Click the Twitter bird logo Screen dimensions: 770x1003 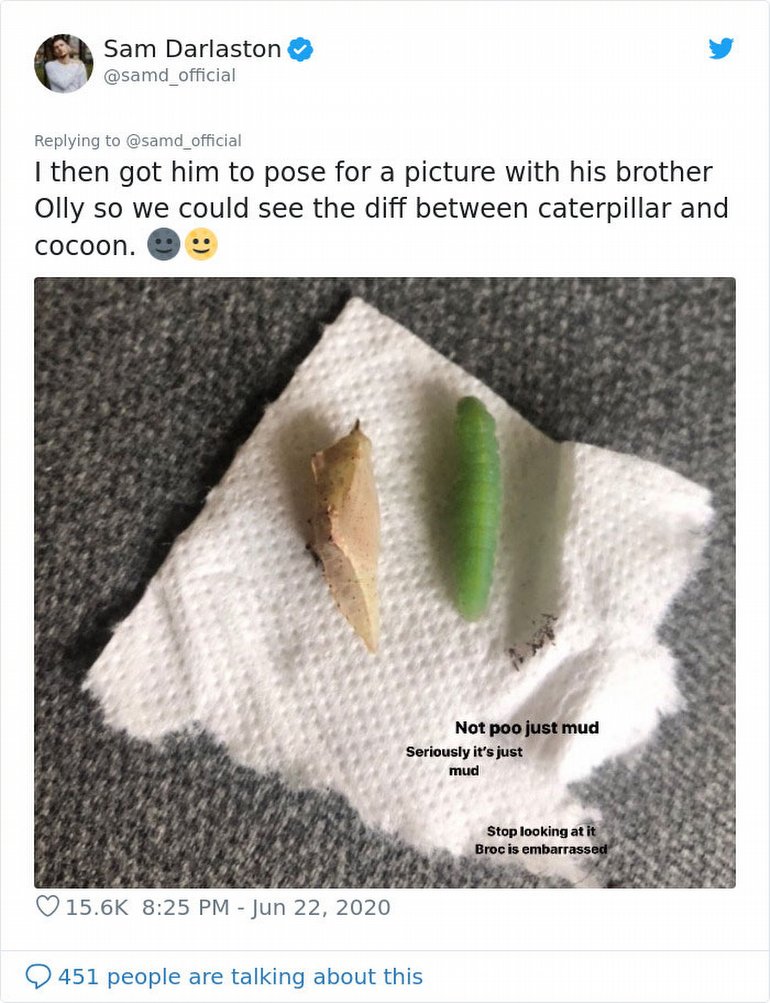(721, 48)
